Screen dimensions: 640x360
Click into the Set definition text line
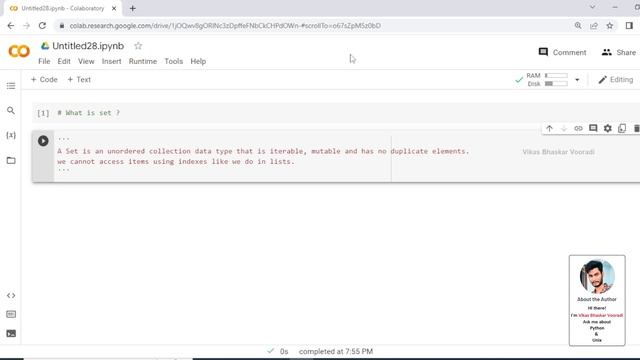[x=263, y=151]
